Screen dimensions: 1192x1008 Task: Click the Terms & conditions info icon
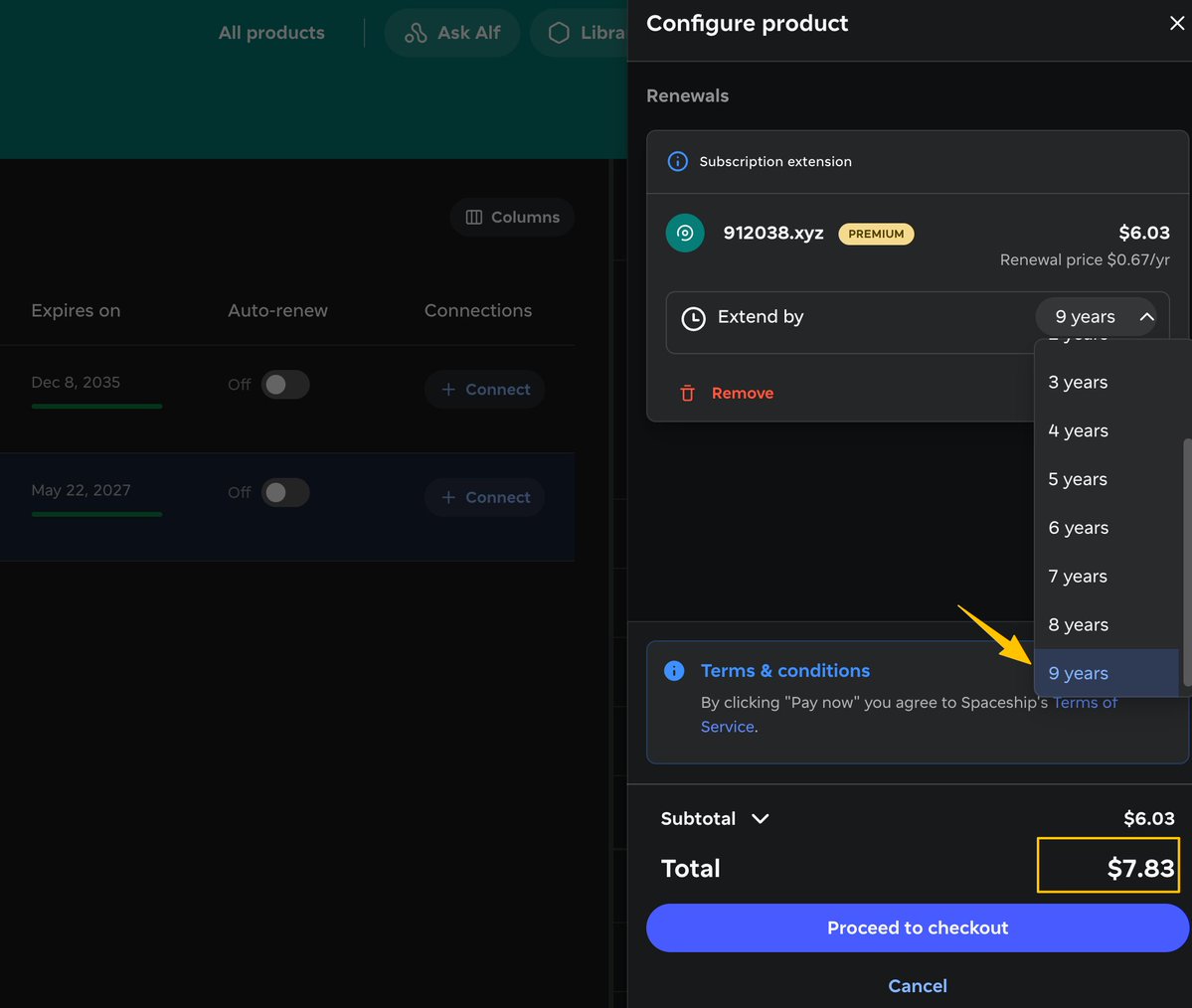673,670
